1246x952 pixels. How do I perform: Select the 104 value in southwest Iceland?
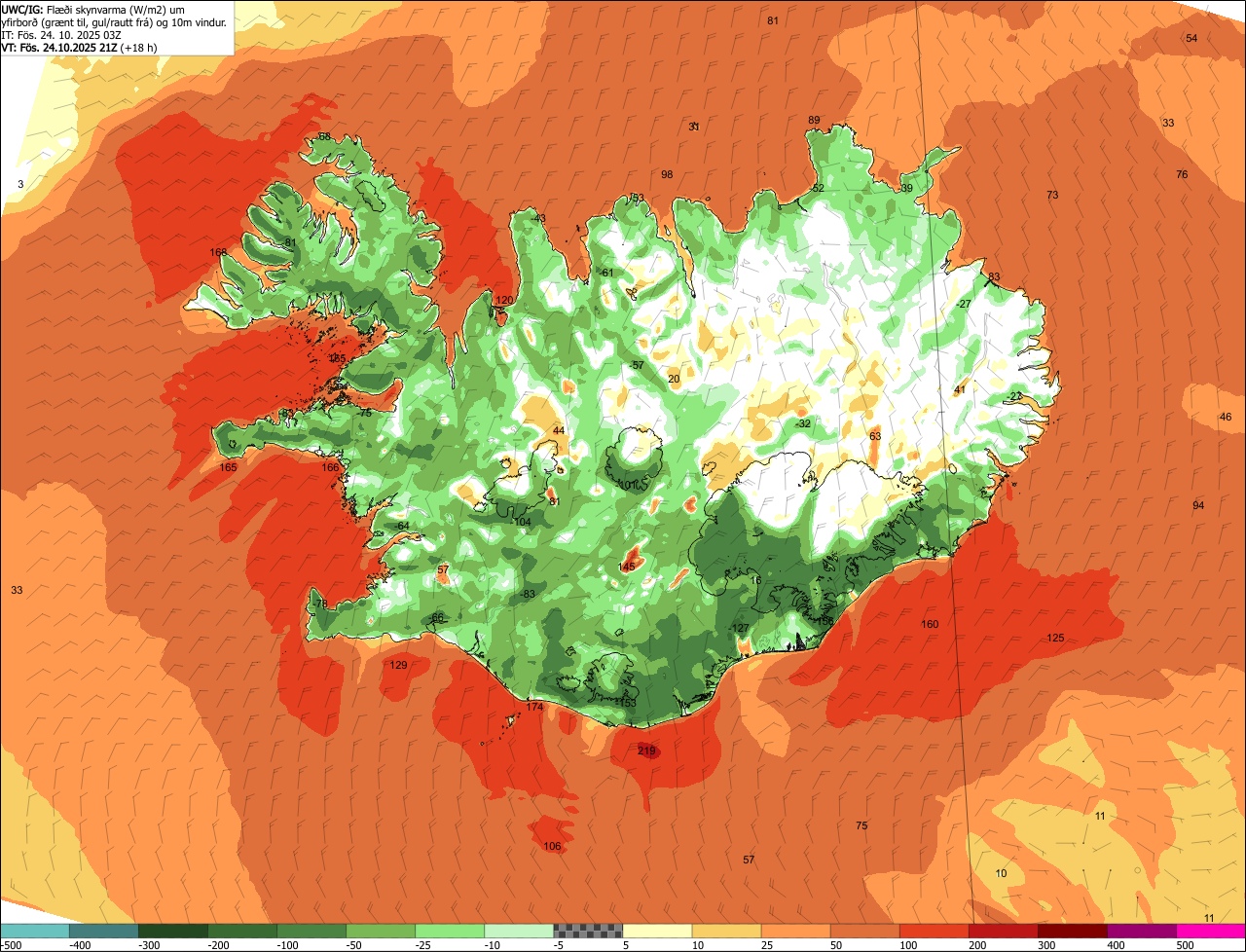(523, 522)
